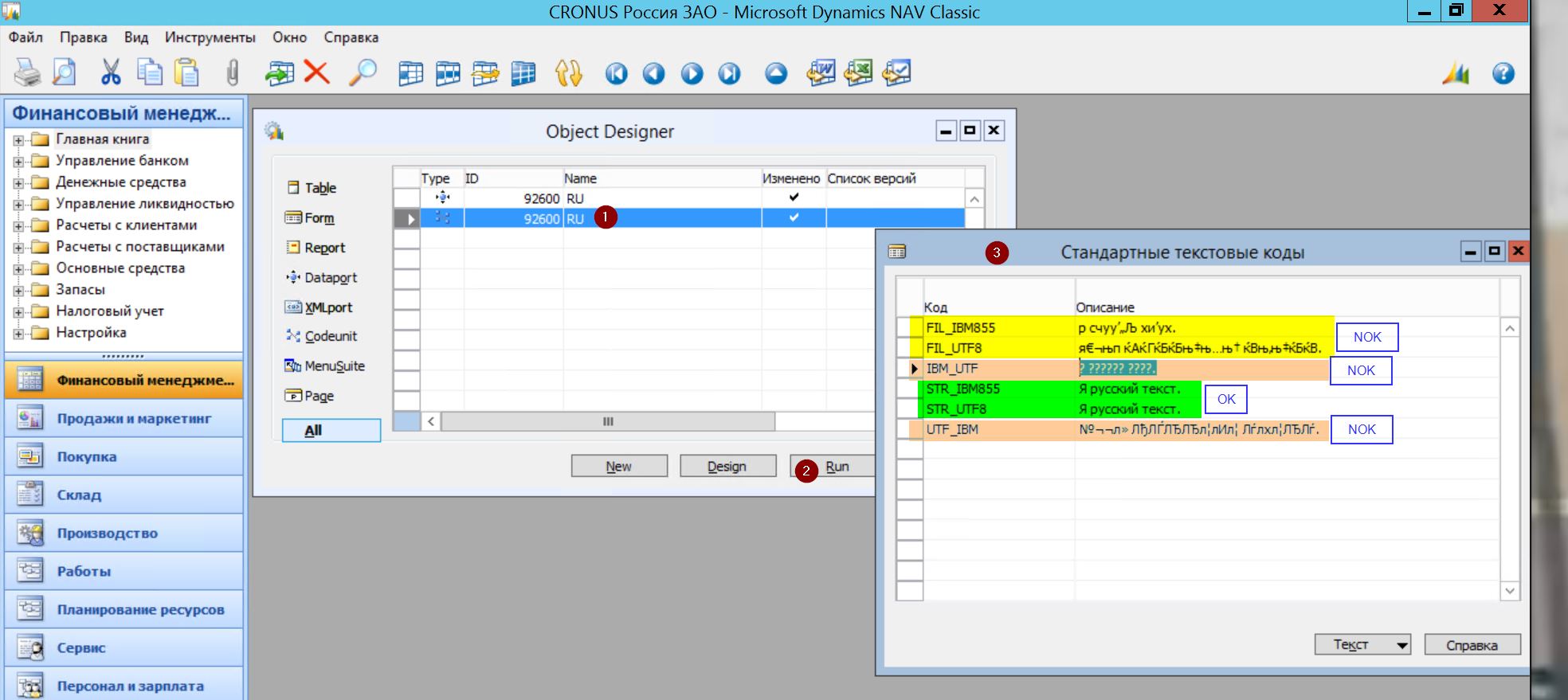Viewport: 1568px width, 700px height.
Task: Select Page object type
Action: [309, 396]
